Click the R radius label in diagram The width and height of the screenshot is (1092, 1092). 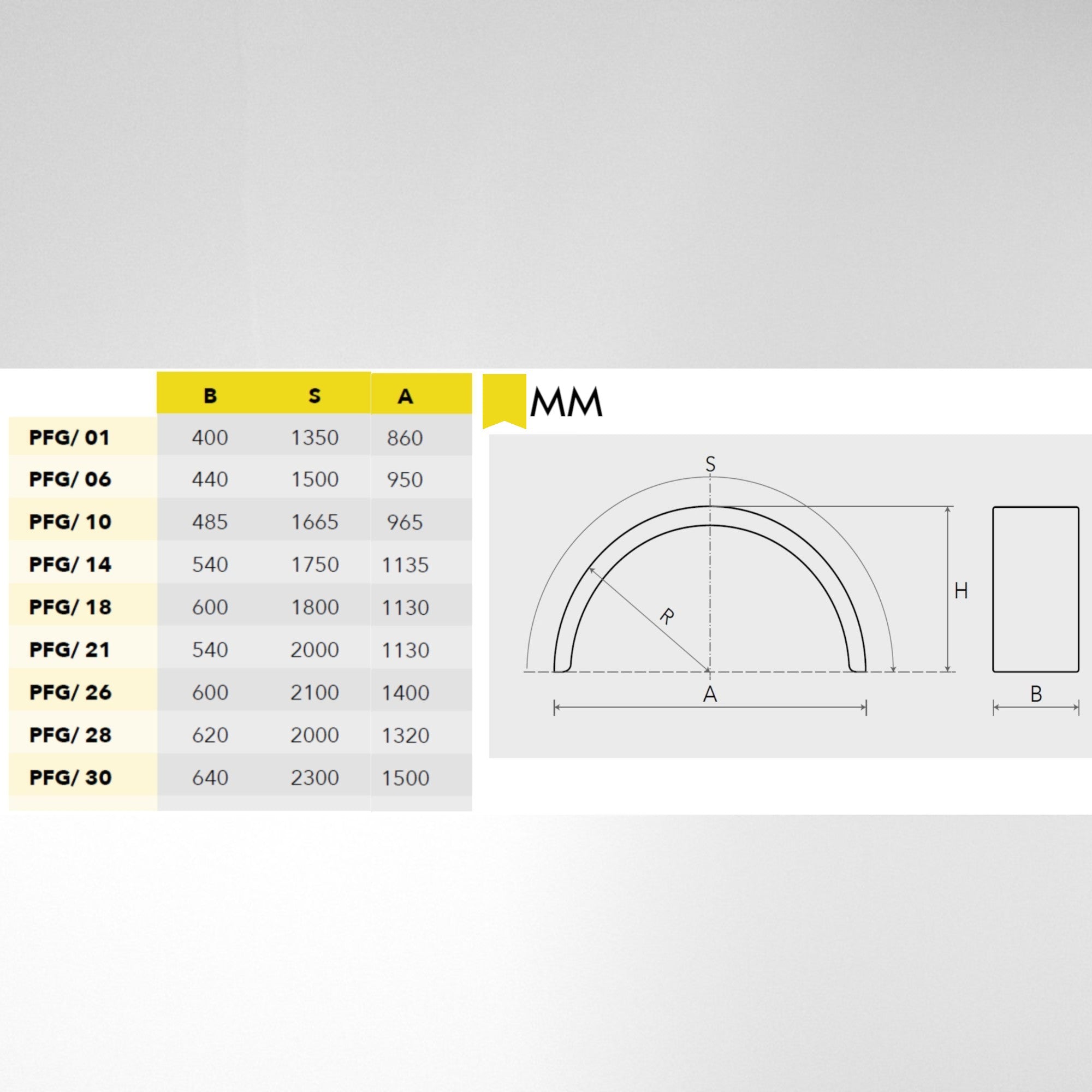point(667,616)
